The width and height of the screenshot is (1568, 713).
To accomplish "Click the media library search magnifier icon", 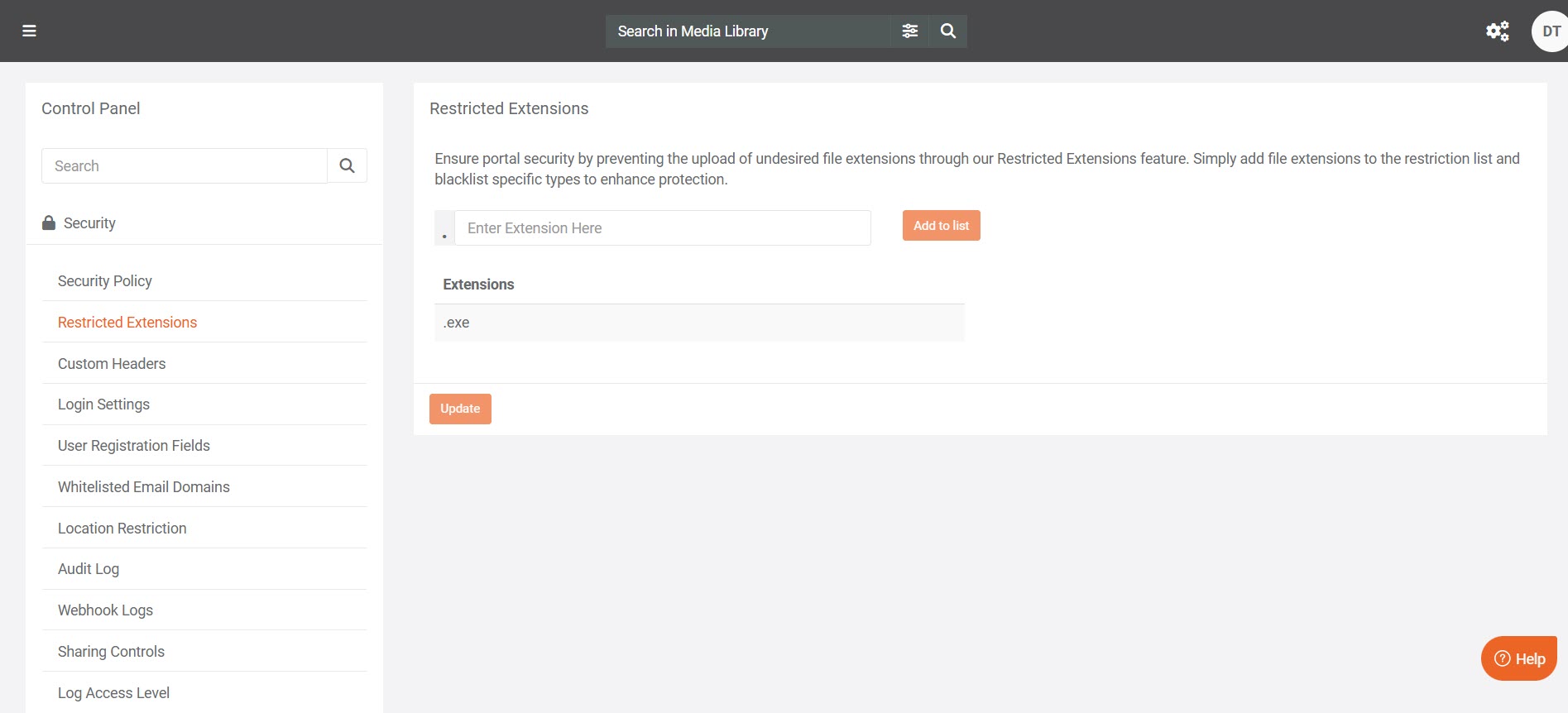I will tap(948, 31).
